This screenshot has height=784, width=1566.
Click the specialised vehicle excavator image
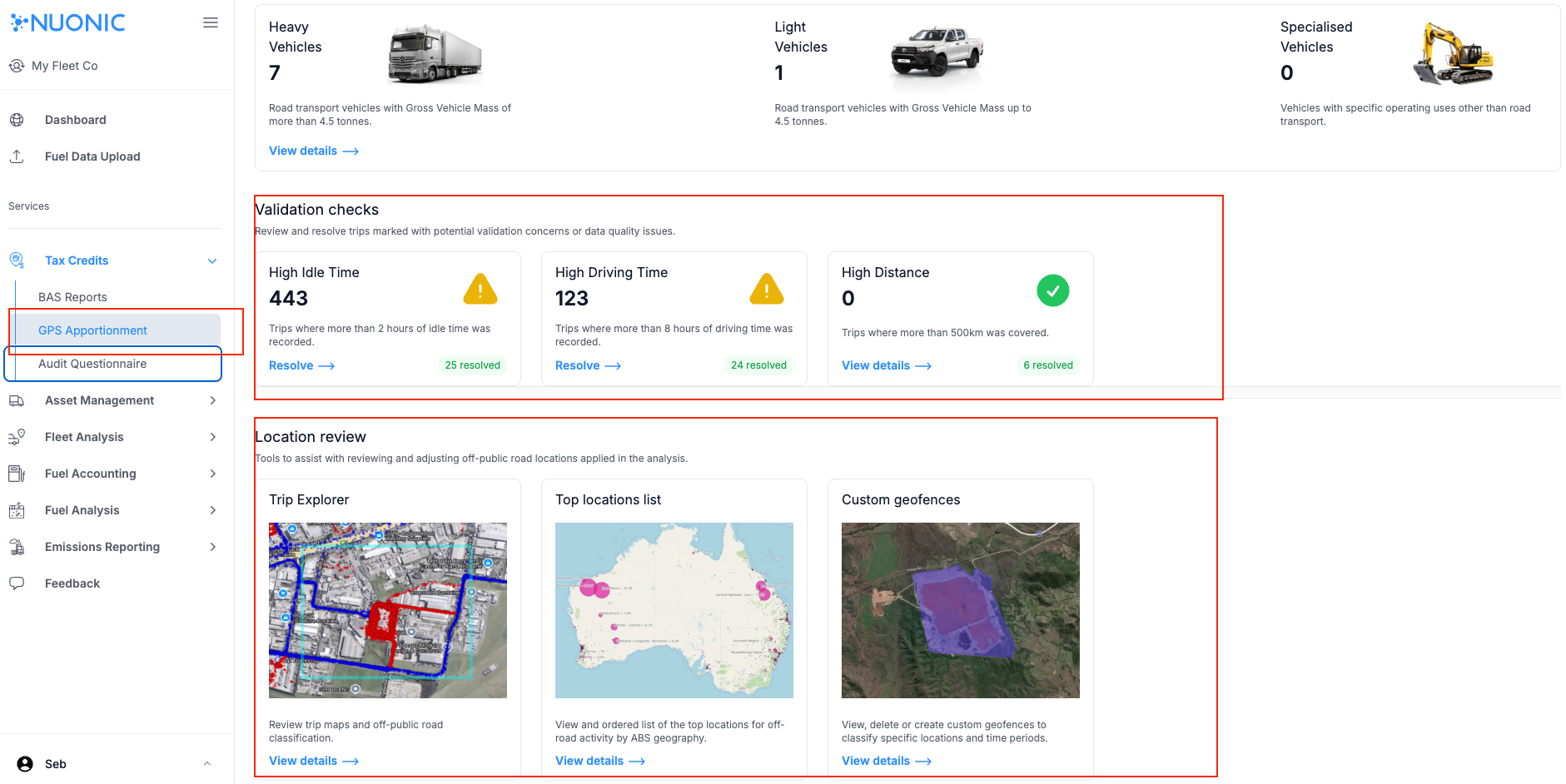click(1453, 54)
